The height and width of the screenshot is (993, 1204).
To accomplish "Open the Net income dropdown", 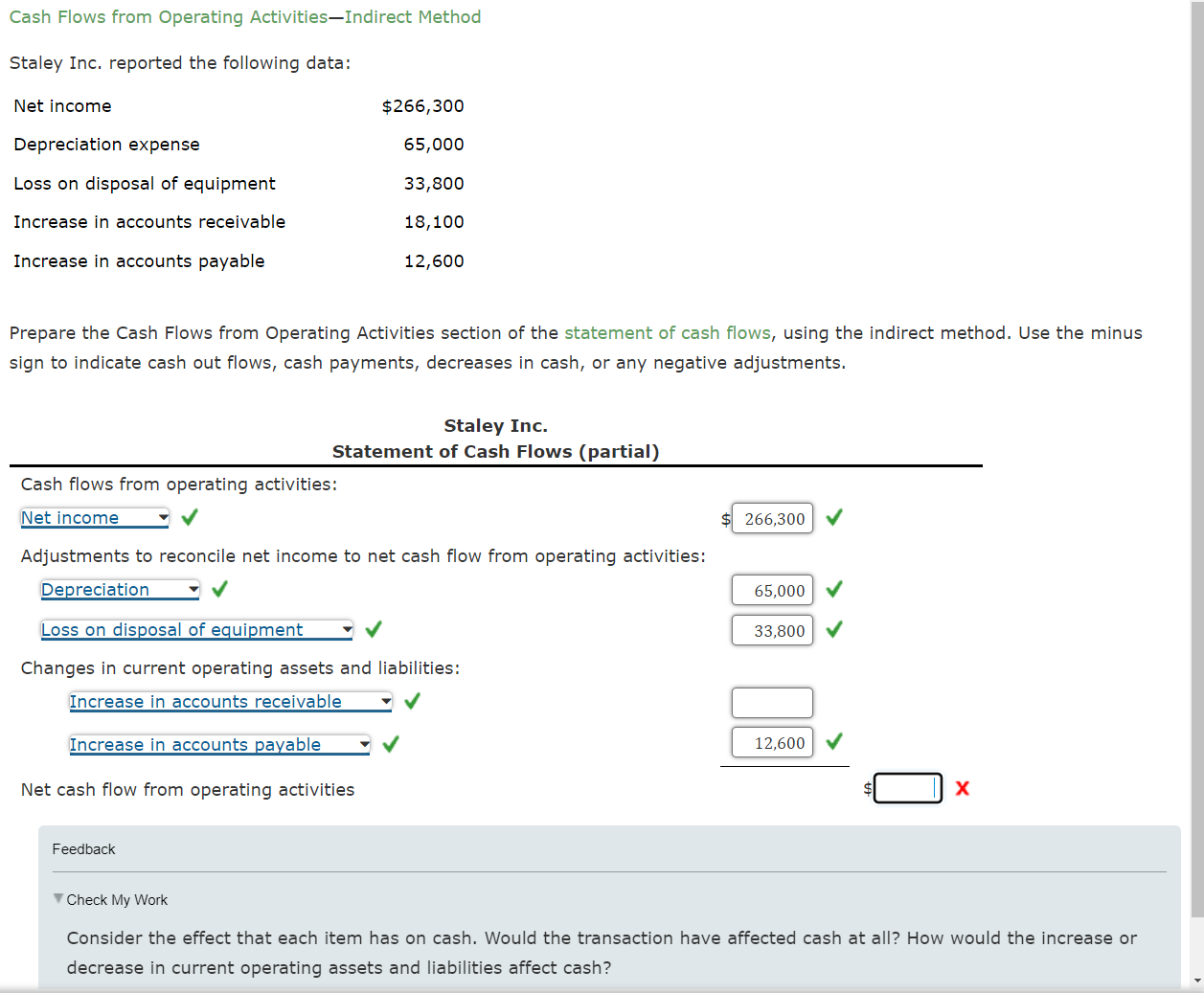I will [95, 518].
